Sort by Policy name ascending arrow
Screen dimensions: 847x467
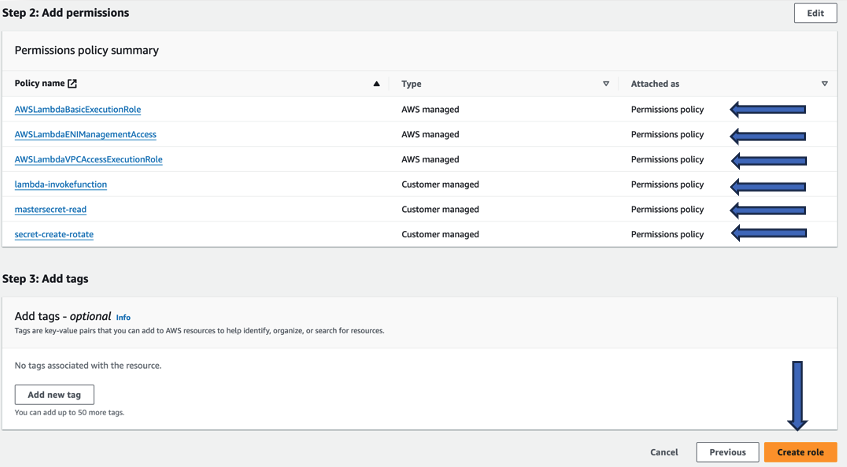click(377, 84)
